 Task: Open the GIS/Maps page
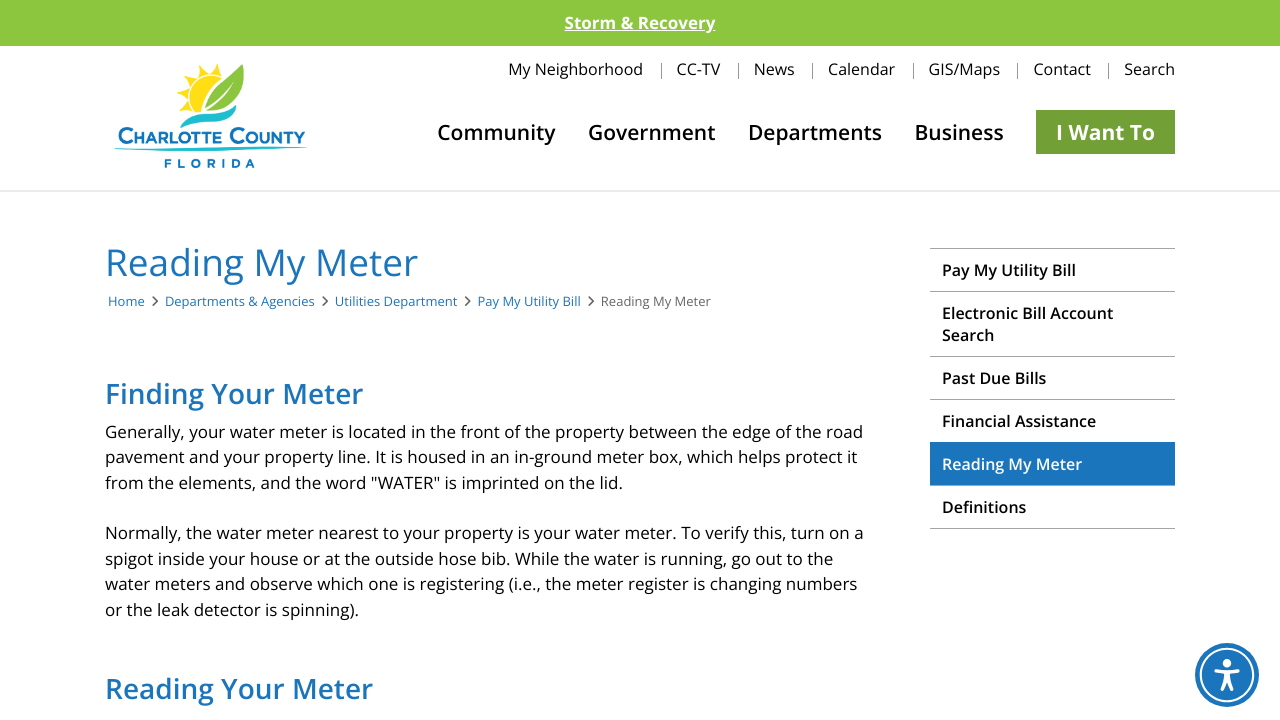coord(963,69)
